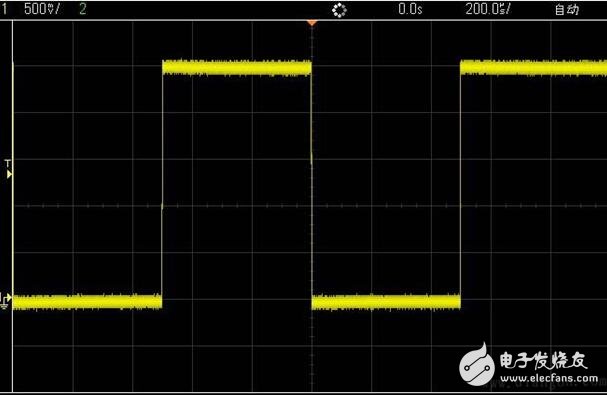Select the orange trigger position triangle
The height and width of the screenshot is (395, 607).
click(312, 23)
